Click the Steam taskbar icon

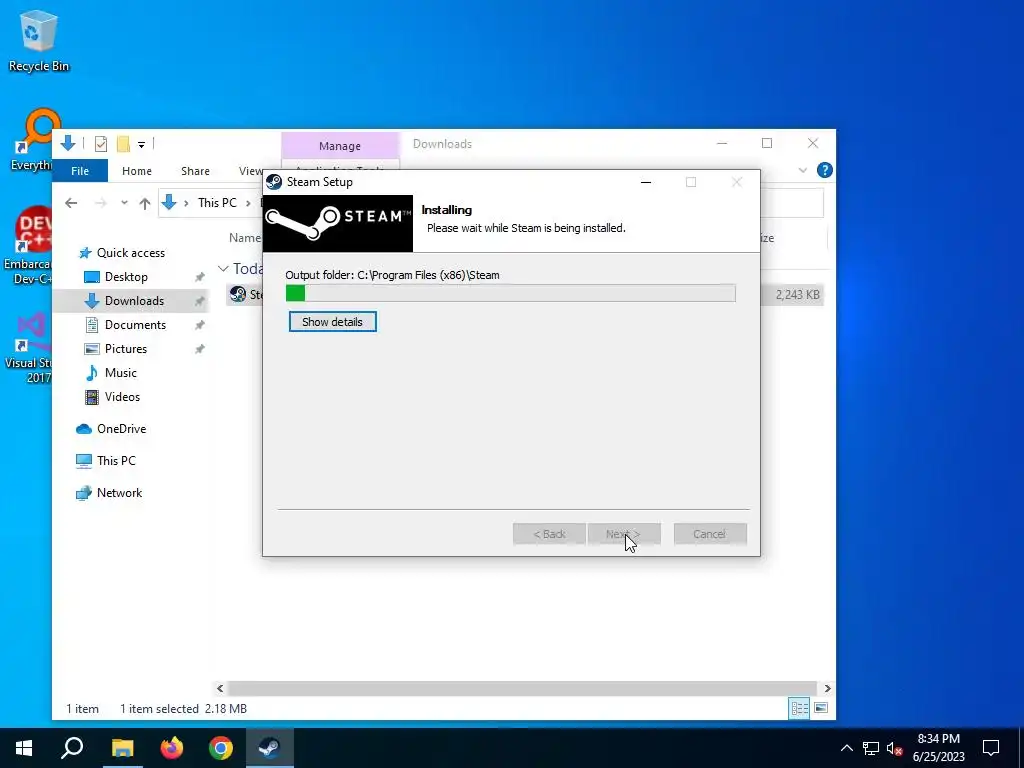[x=270, y=748]
